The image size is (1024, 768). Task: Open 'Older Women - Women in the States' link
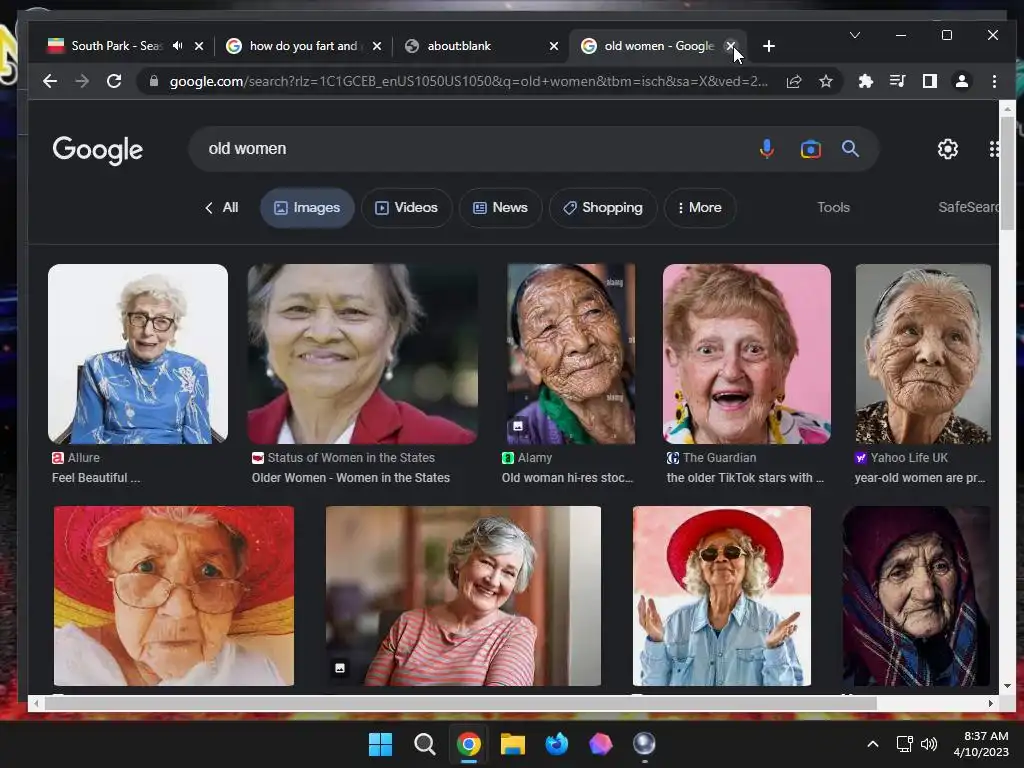(x=351, y=477)
